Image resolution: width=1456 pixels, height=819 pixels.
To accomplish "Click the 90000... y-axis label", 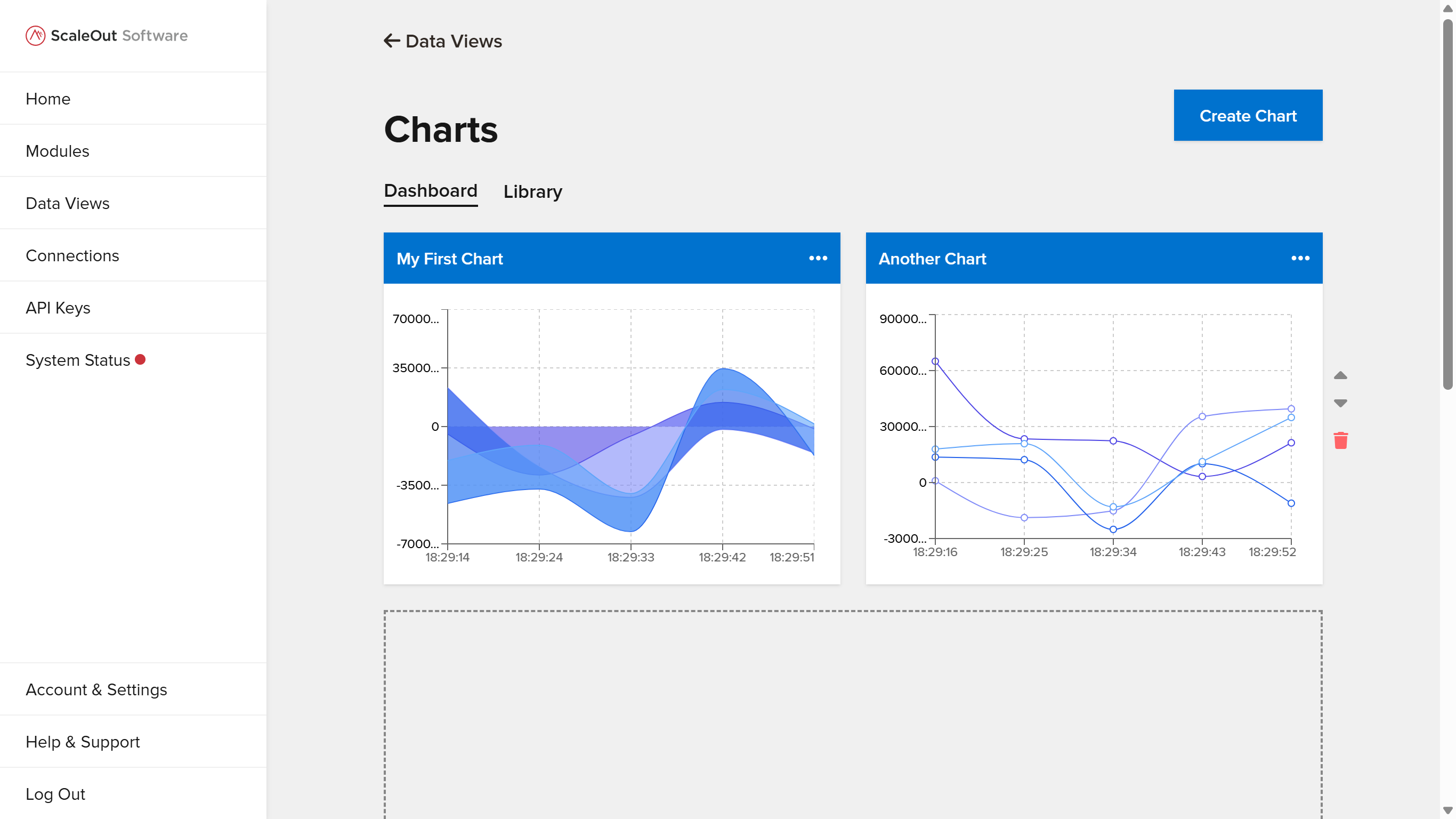I will click(903, 319).
